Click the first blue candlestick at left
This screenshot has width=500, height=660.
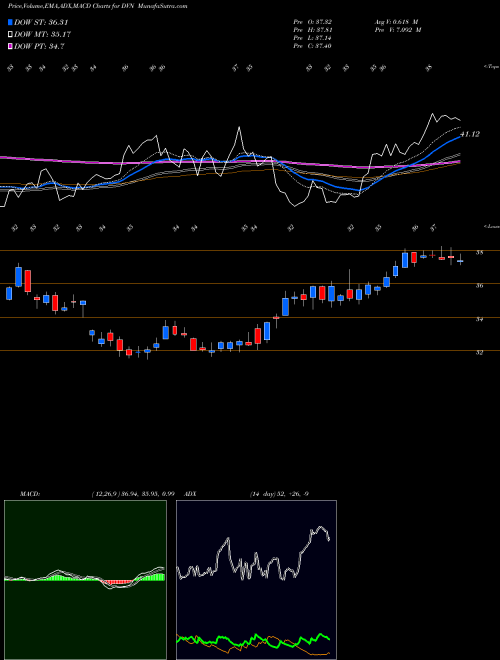click(9, 293)
